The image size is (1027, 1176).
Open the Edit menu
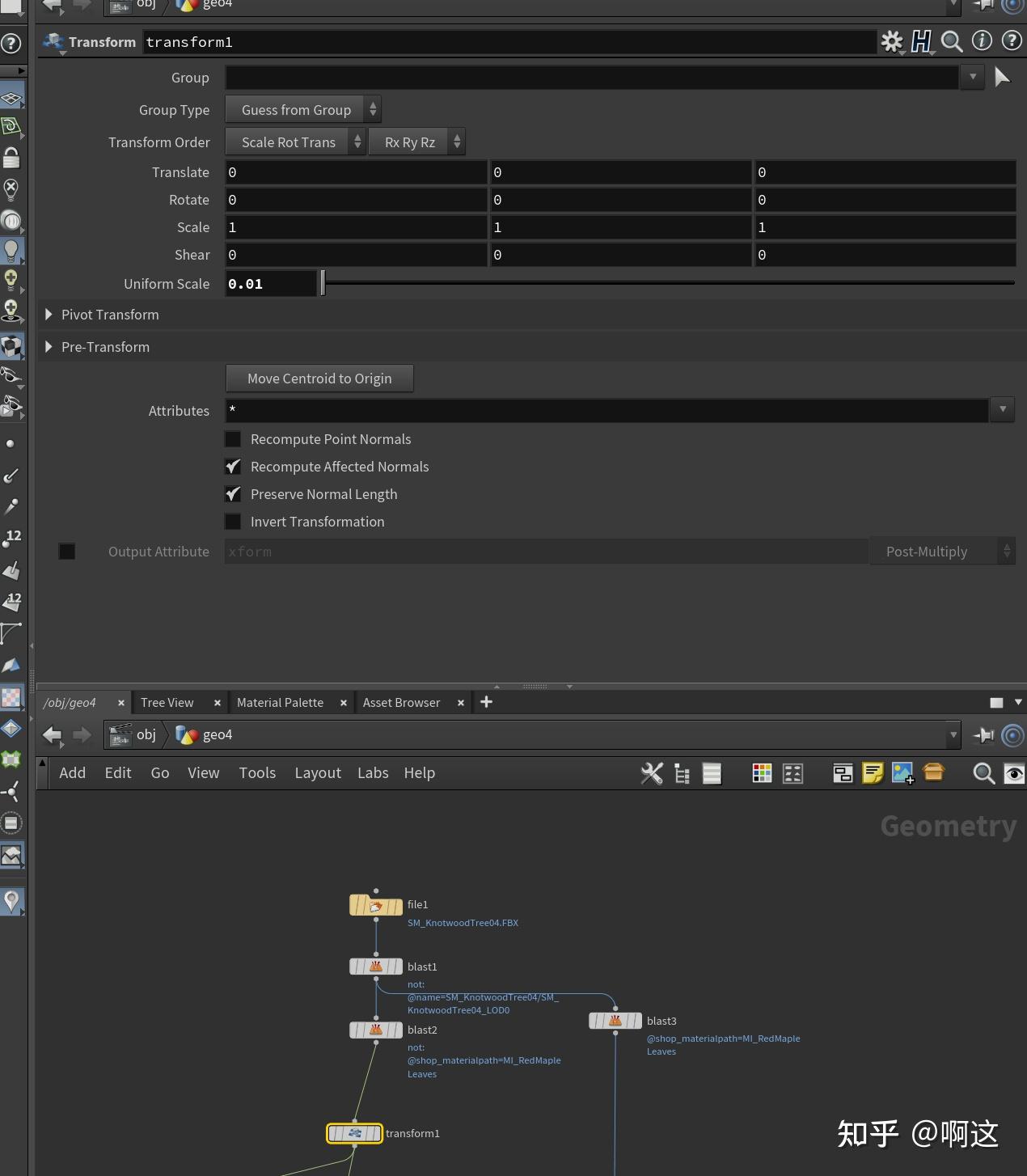click(118, 773)
